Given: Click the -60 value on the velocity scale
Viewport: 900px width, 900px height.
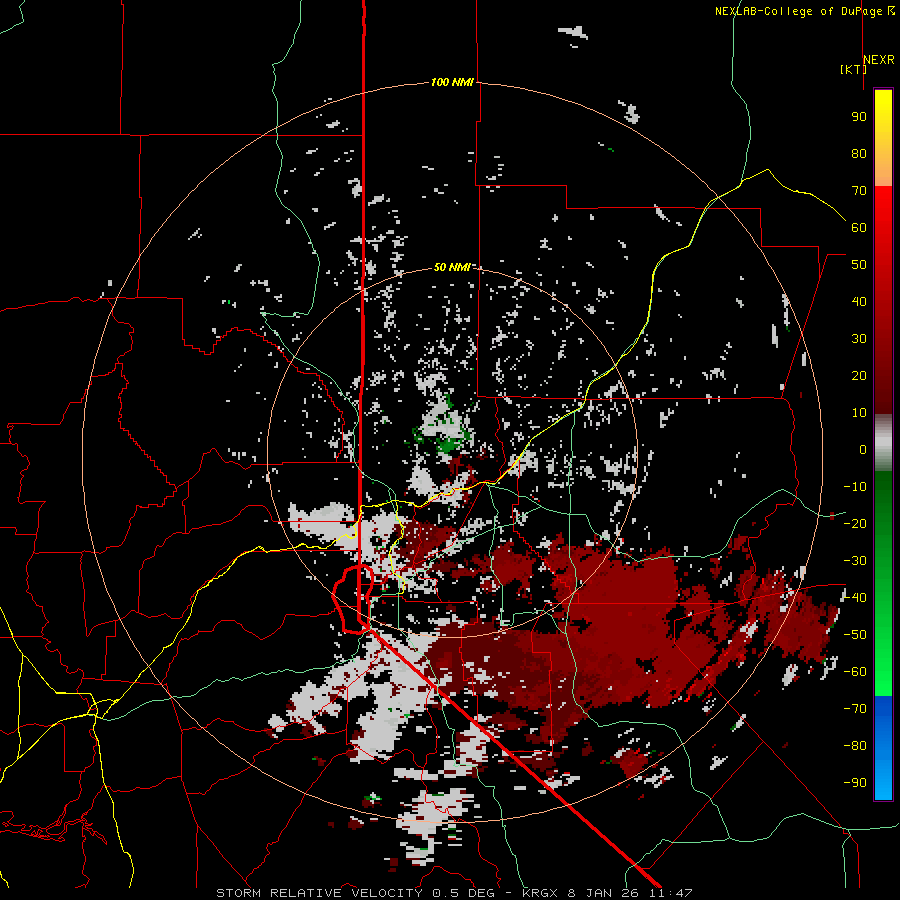Looking at the screenshot, I should (x=855, y=672).
